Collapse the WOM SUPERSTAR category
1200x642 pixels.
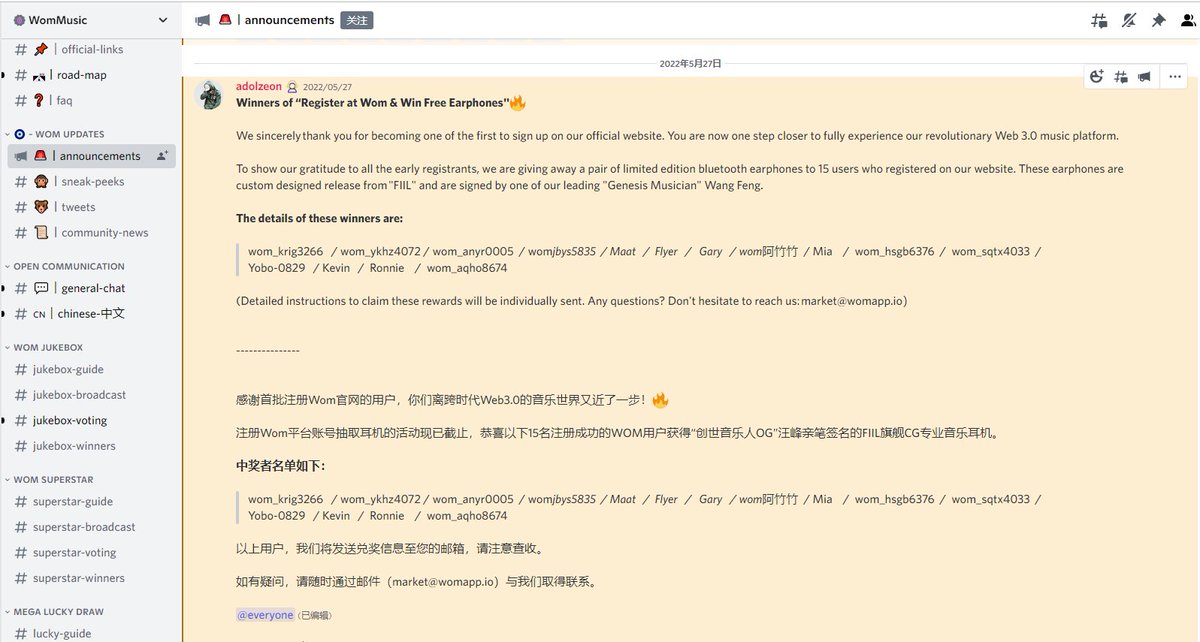pyautogui.click(x=50, y=479)
